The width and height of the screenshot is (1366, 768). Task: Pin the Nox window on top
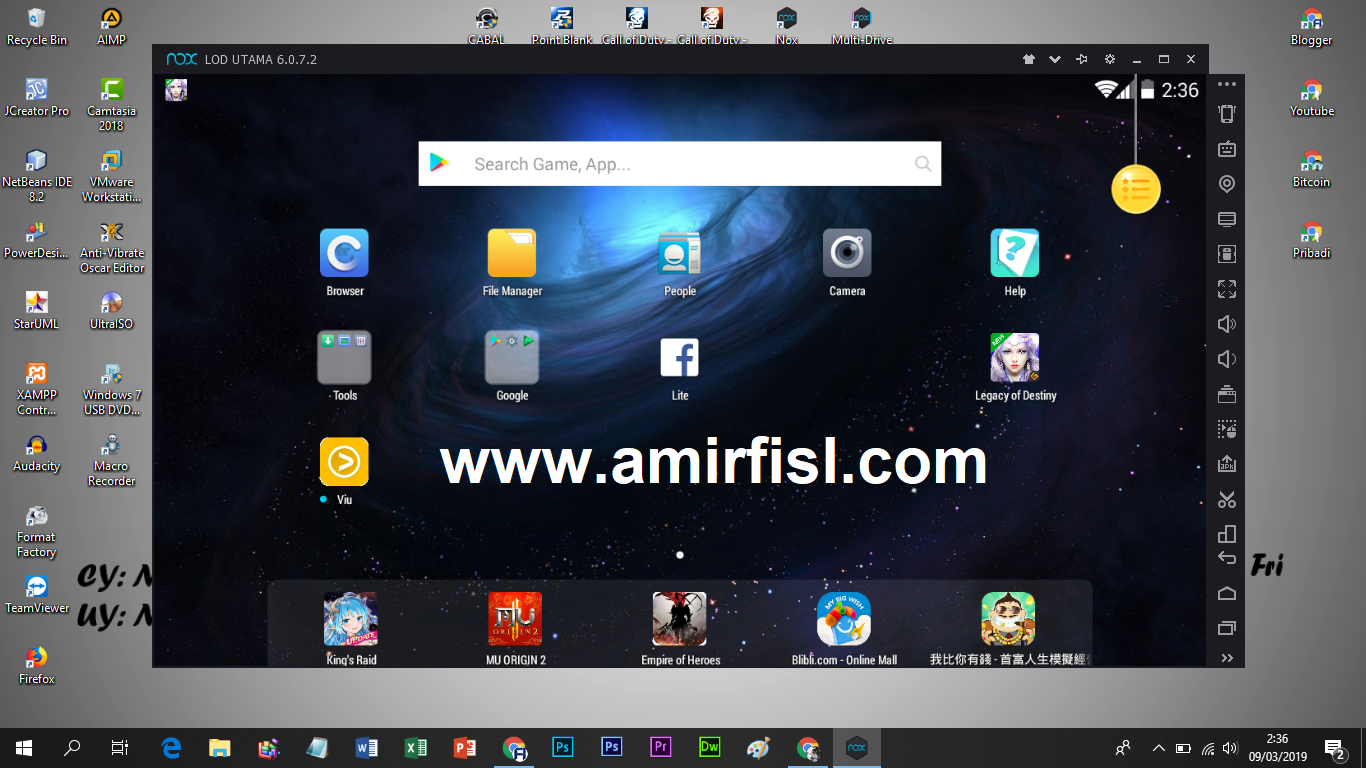click(x=1081, y=59)
